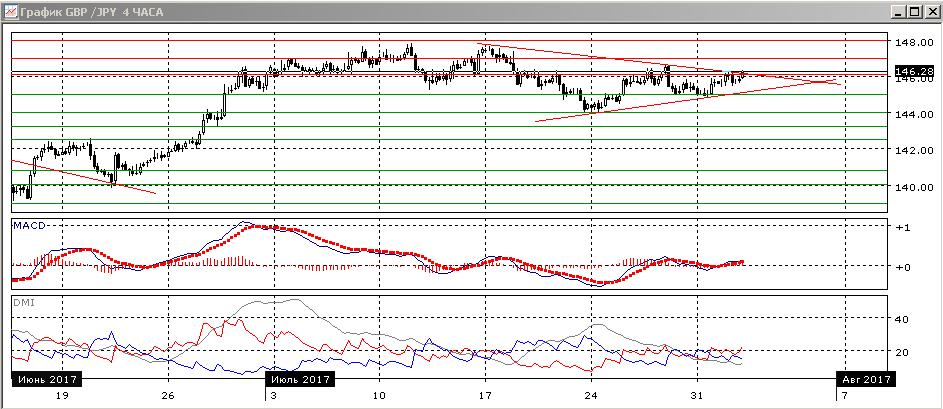Click the 148.00 price level label
Screen dimensions: 943x409
click(x=912, y=43)
